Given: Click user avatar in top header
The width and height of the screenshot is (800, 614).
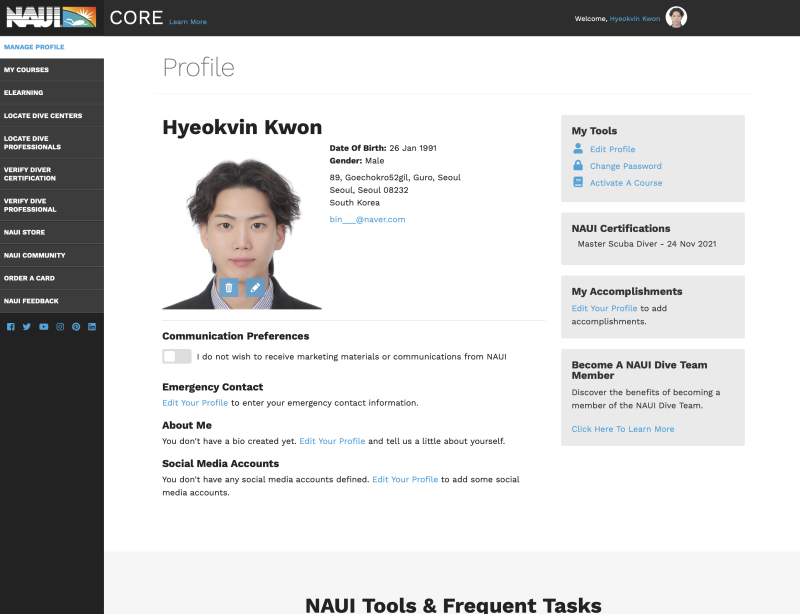Looking at the screenshot, I should (676, 17).
